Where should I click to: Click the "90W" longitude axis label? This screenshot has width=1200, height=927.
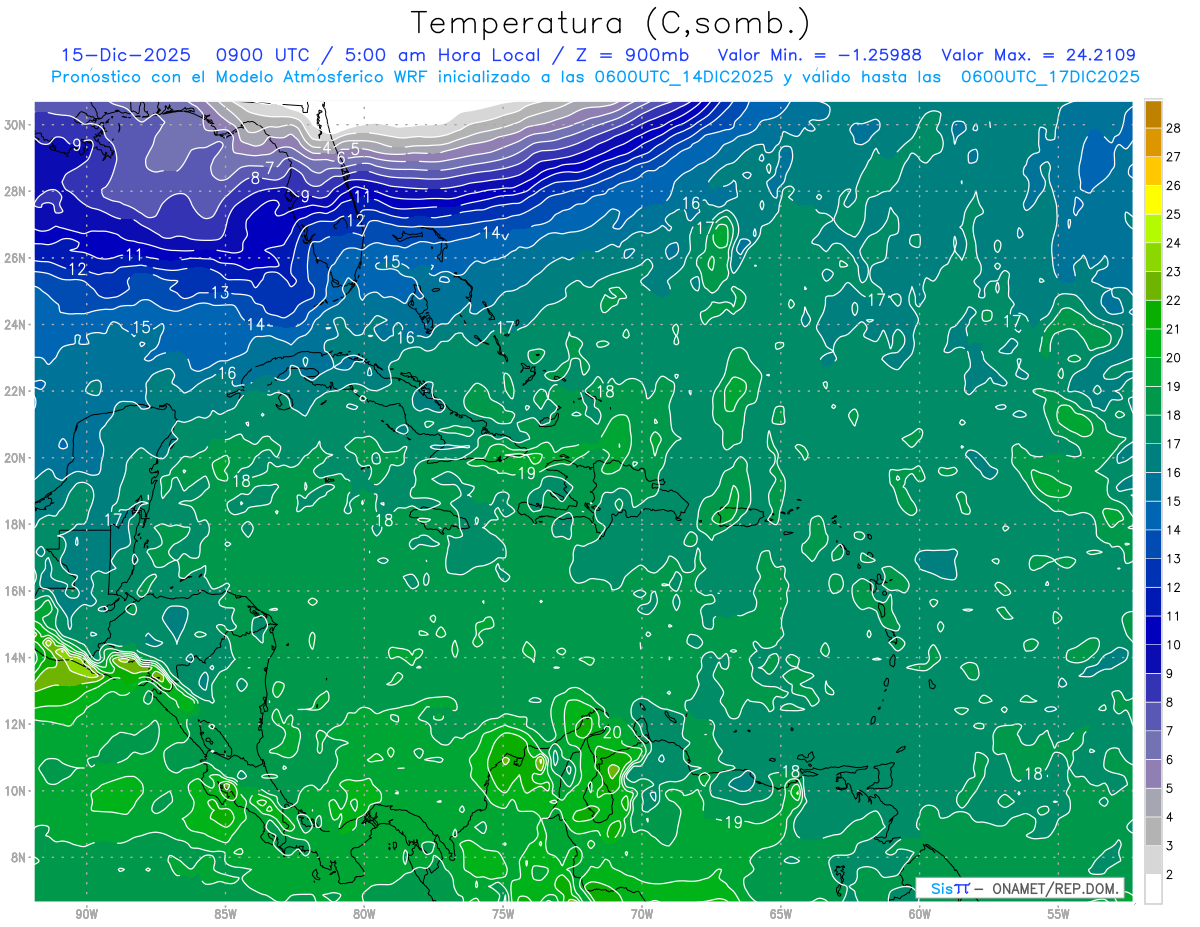[86, 913]
